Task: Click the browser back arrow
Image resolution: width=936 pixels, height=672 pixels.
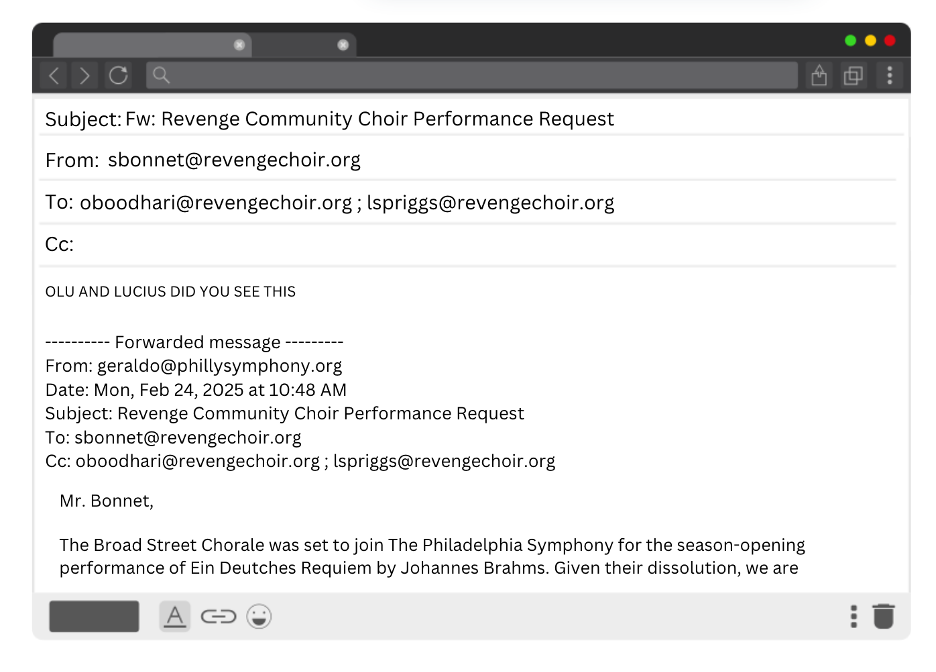Action: (x=54, y=76)
